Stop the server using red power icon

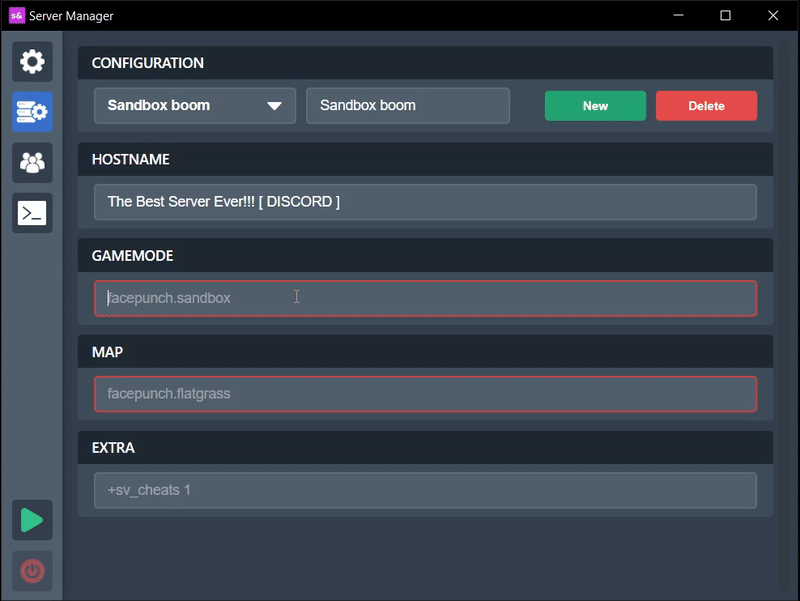(x=32, y=571)
